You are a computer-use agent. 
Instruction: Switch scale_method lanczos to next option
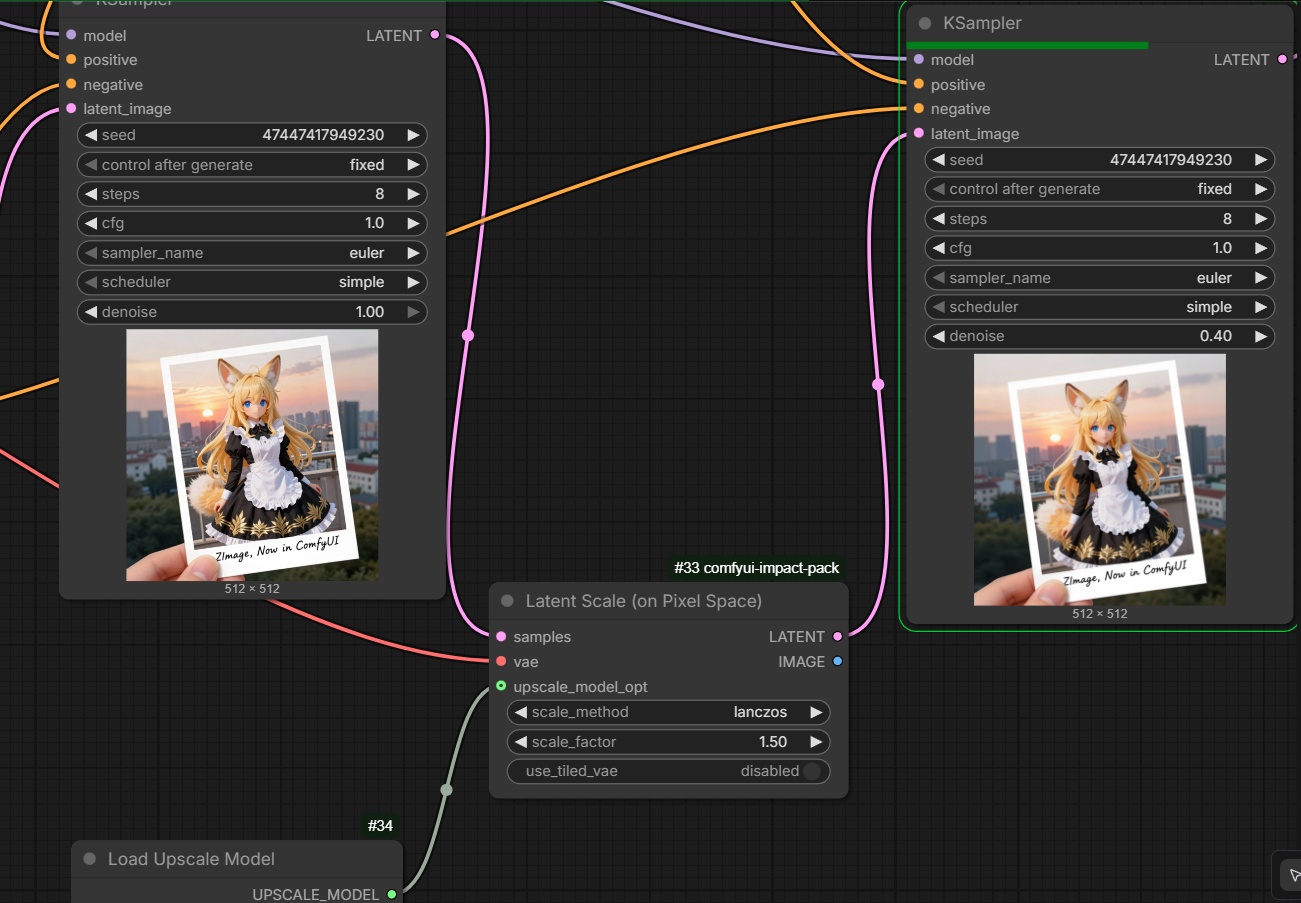point(816,712)
